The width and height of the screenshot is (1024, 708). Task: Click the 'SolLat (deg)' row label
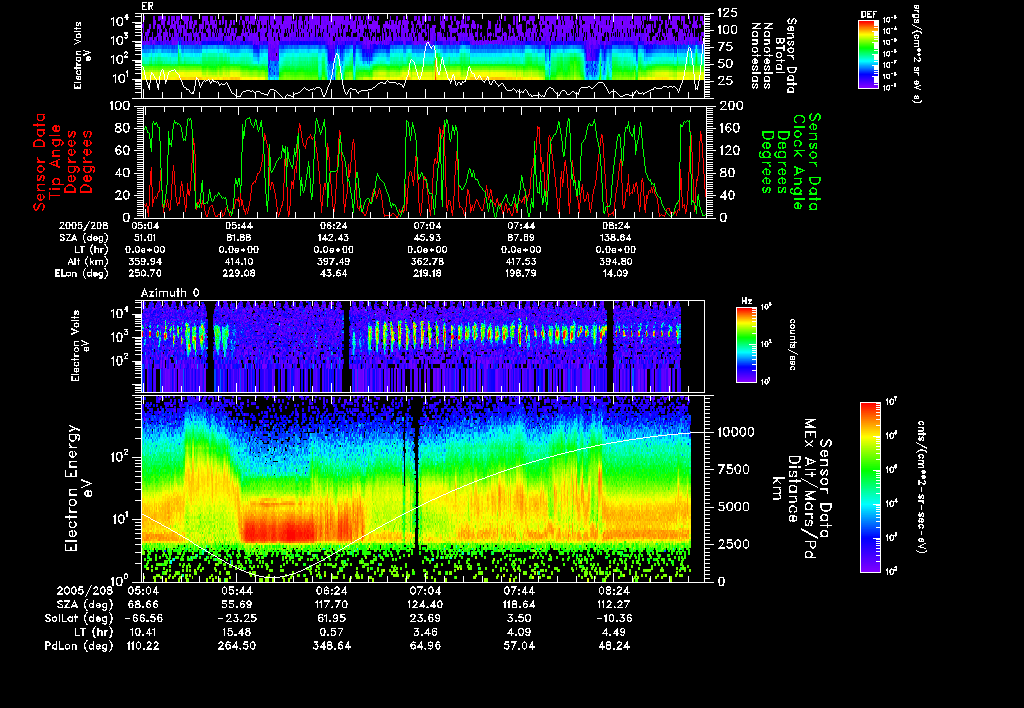(78, 618)
